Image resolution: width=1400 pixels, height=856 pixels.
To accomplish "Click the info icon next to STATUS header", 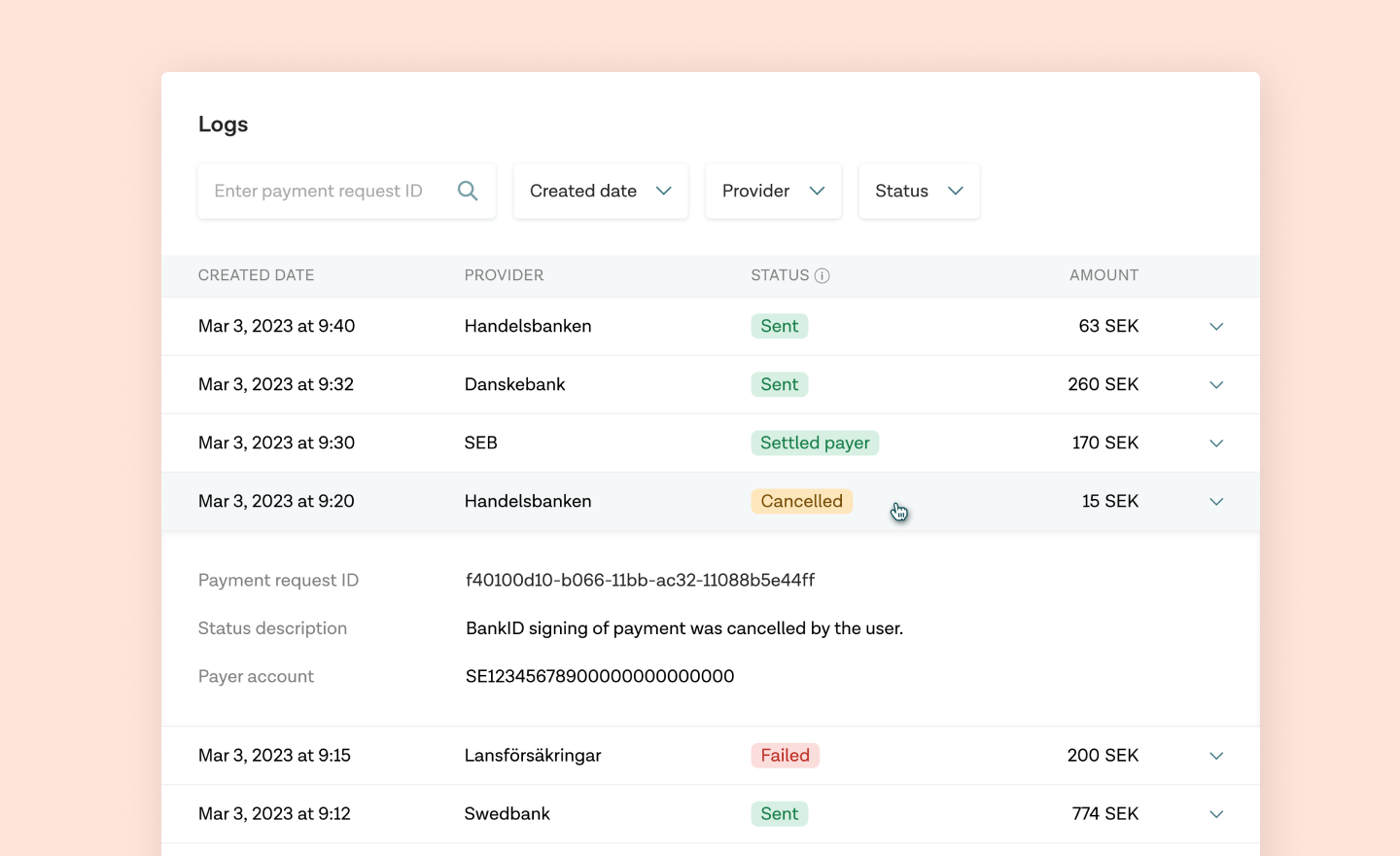I will [x=823, y=275].
